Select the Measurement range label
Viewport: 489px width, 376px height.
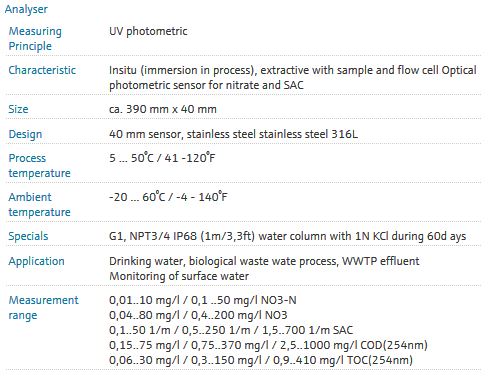click(x=43, y=308)
